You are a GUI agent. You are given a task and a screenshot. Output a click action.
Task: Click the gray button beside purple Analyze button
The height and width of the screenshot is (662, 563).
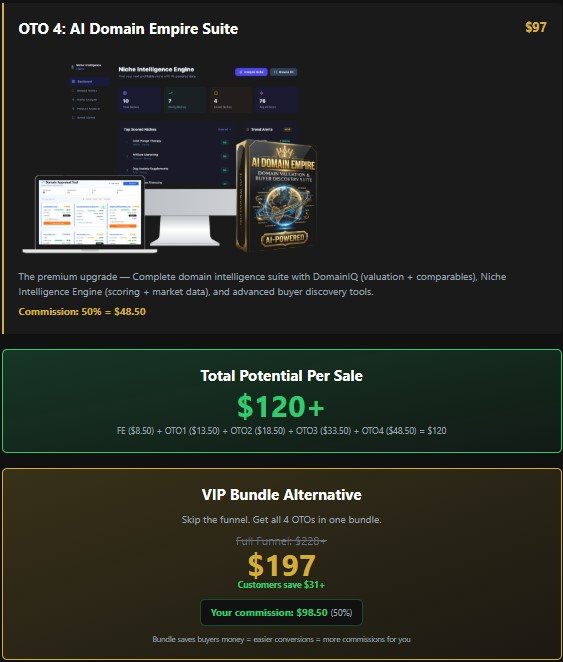pyautogui.click(x=284, y=72)
